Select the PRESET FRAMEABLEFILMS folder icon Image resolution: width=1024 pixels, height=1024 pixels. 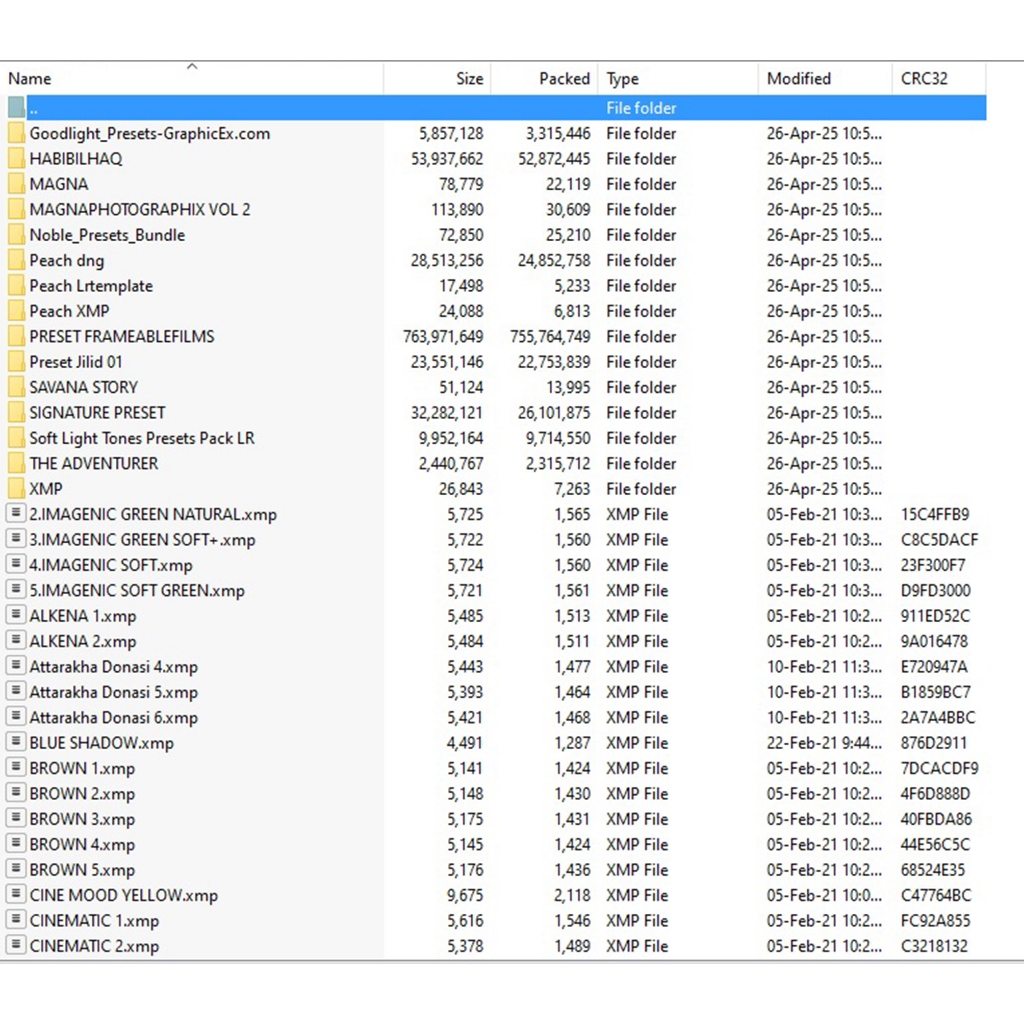tap(15, 337)
